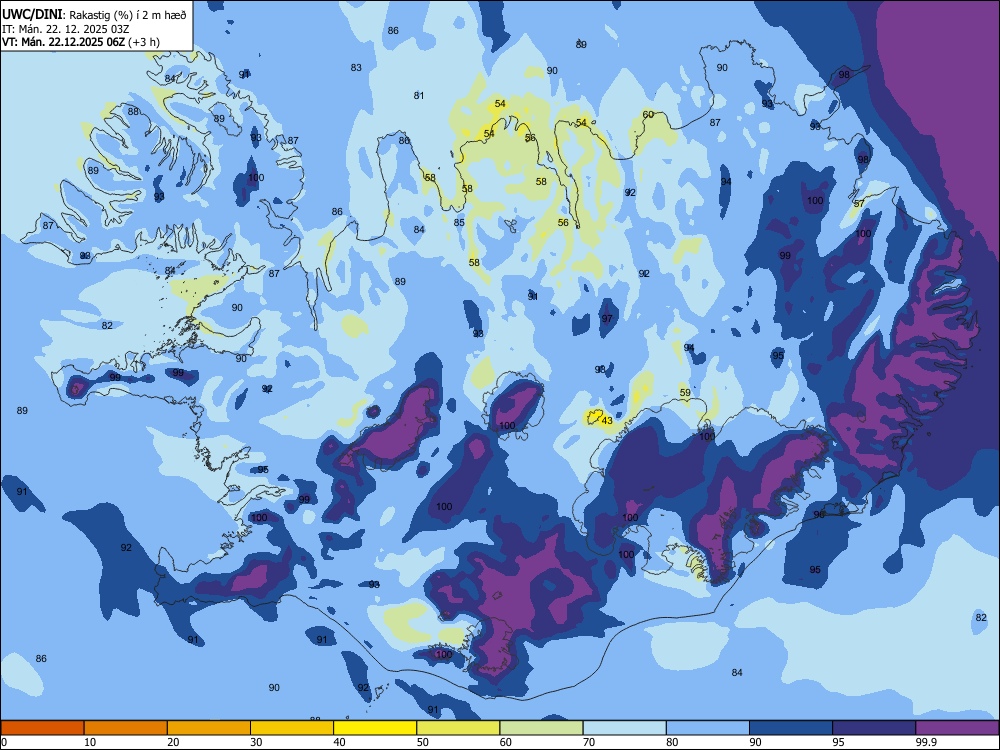Click the '(+3 h)' forecast offset text
The height and width of the screenshot is (750, 1000).
[144, 42]
